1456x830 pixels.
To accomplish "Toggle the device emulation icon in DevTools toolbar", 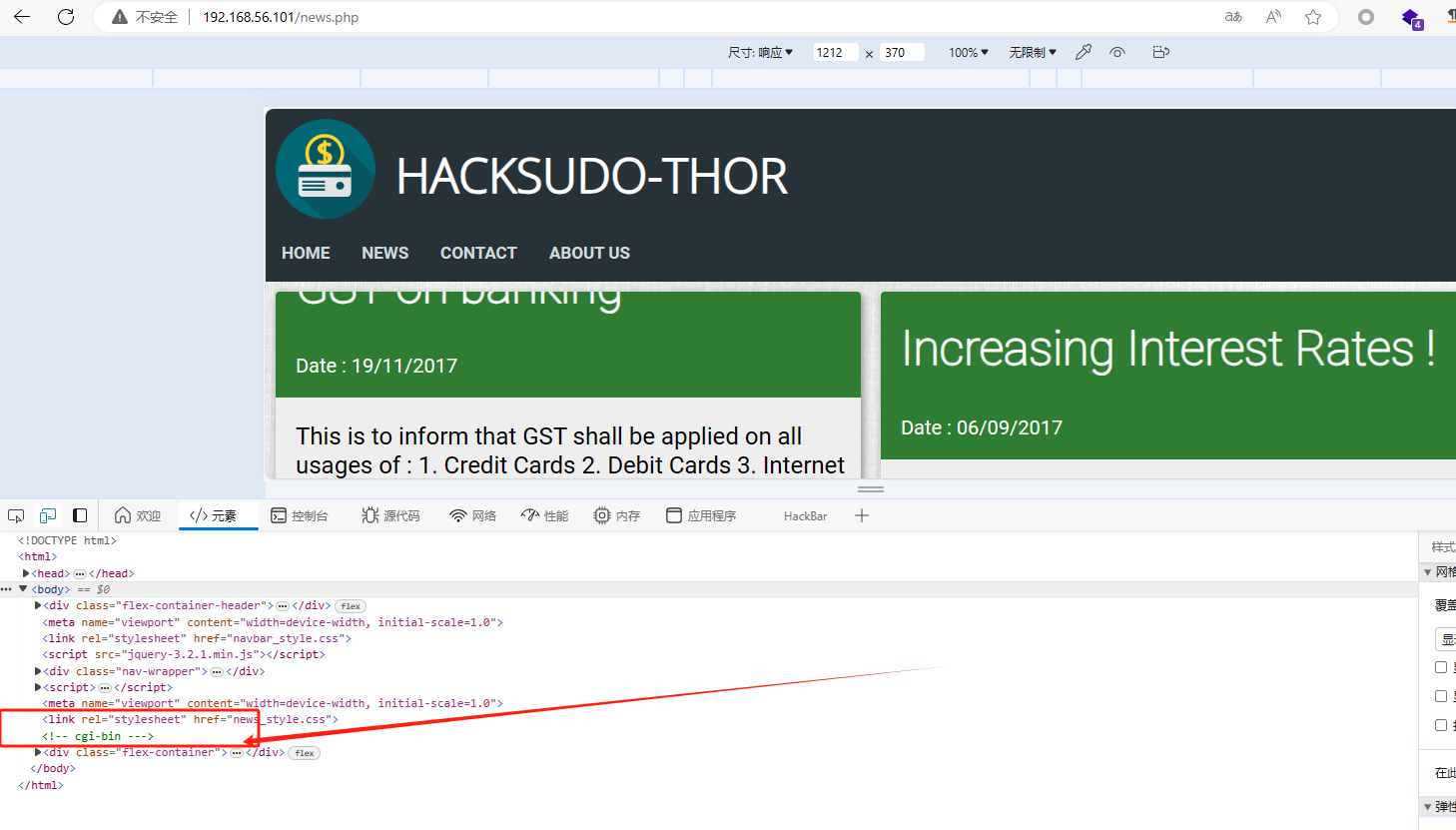I will [47, 515].
